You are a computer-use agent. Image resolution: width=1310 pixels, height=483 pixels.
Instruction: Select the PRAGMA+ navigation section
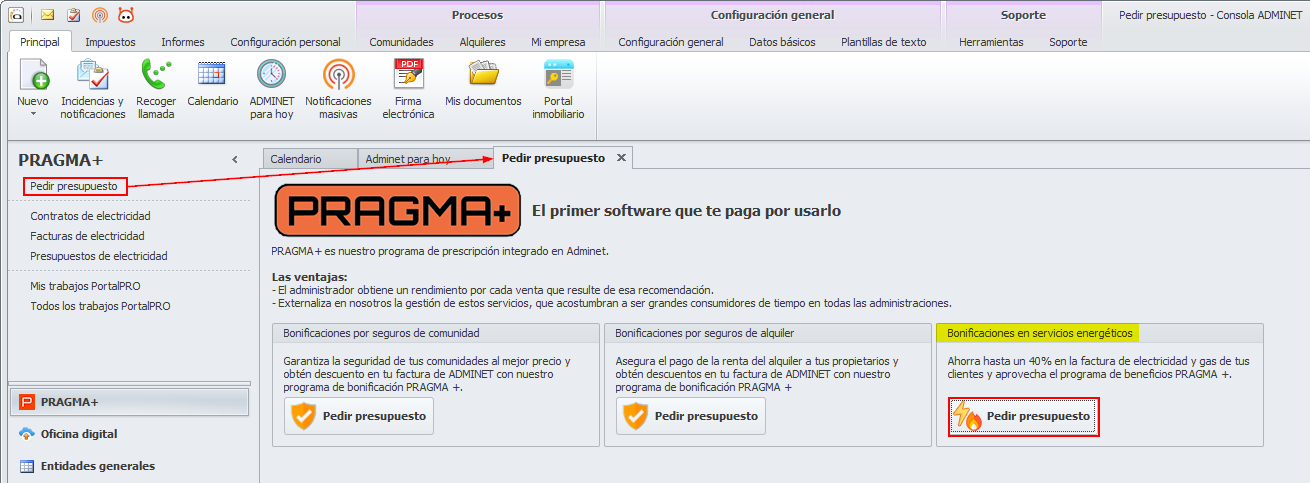(129, 402)
